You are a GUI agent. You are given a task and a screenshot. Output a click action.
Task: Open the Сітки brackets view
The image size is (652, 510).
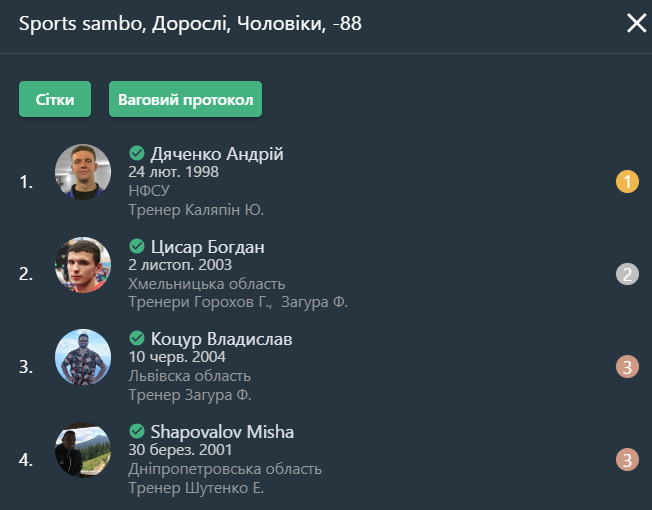[x=55, y=99]
